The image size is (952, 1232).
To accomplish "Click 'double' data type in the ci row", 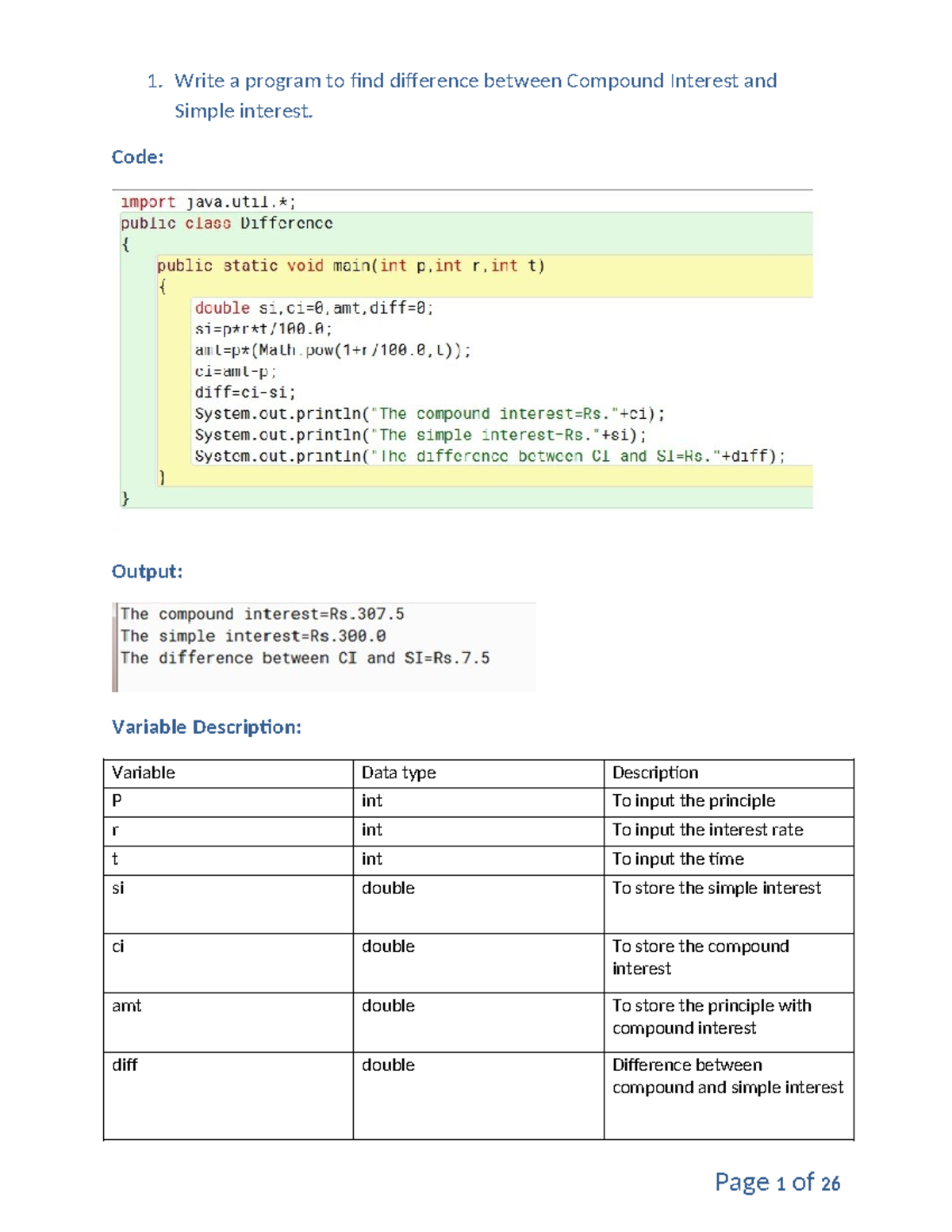I will click(x=389, y=946).
